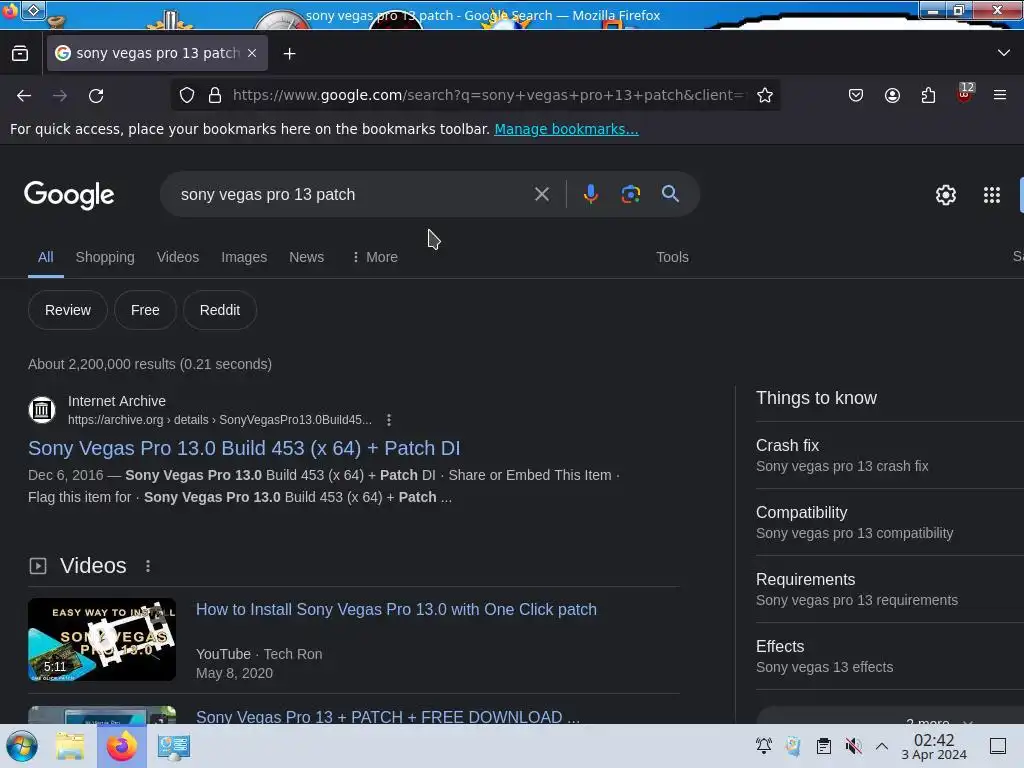This screenshot has height=768, width=1024.
Task: Clear the search query with X
Action: pyautogui.click(x=541, y=194)
